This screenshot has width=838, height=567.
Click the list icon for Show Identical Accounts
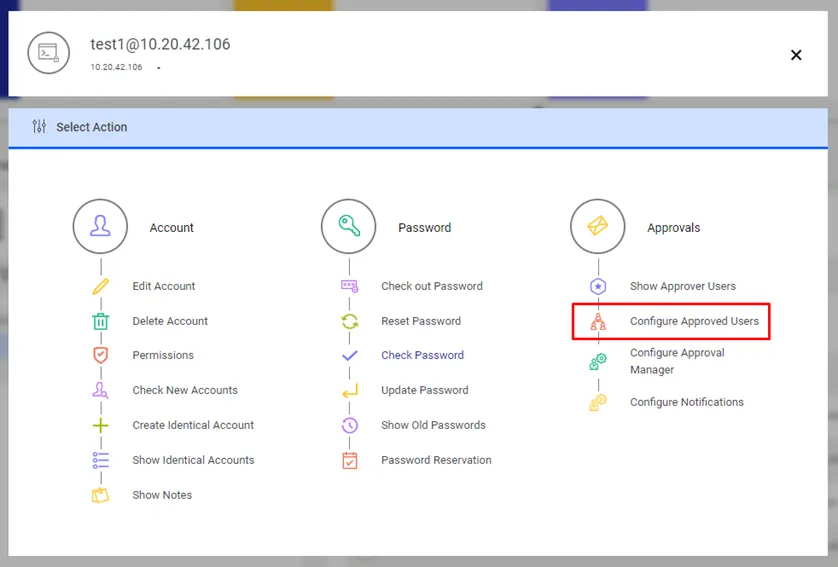tap(100, 460)
